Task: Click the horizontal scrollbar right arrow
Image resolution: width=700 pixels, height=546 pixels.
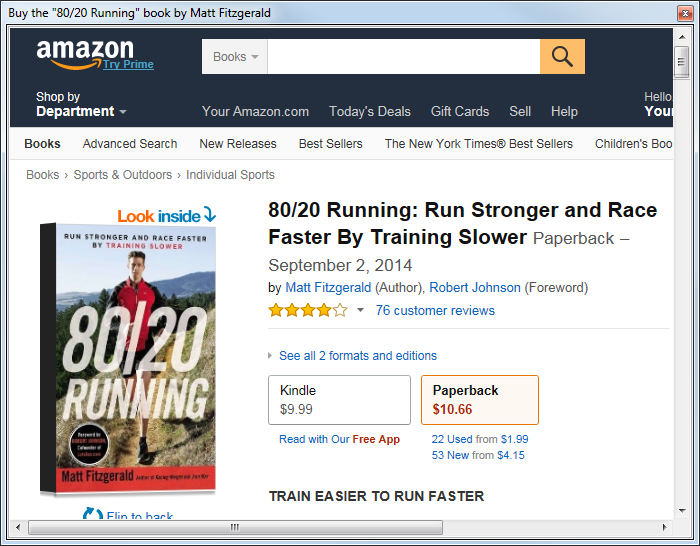Action: pos(663,527)
